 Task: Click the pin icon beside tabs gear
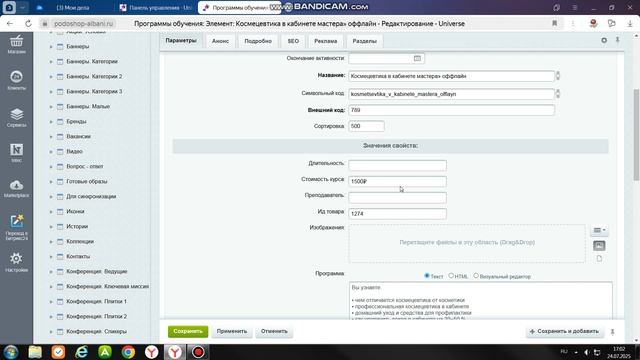click(618, 40)
